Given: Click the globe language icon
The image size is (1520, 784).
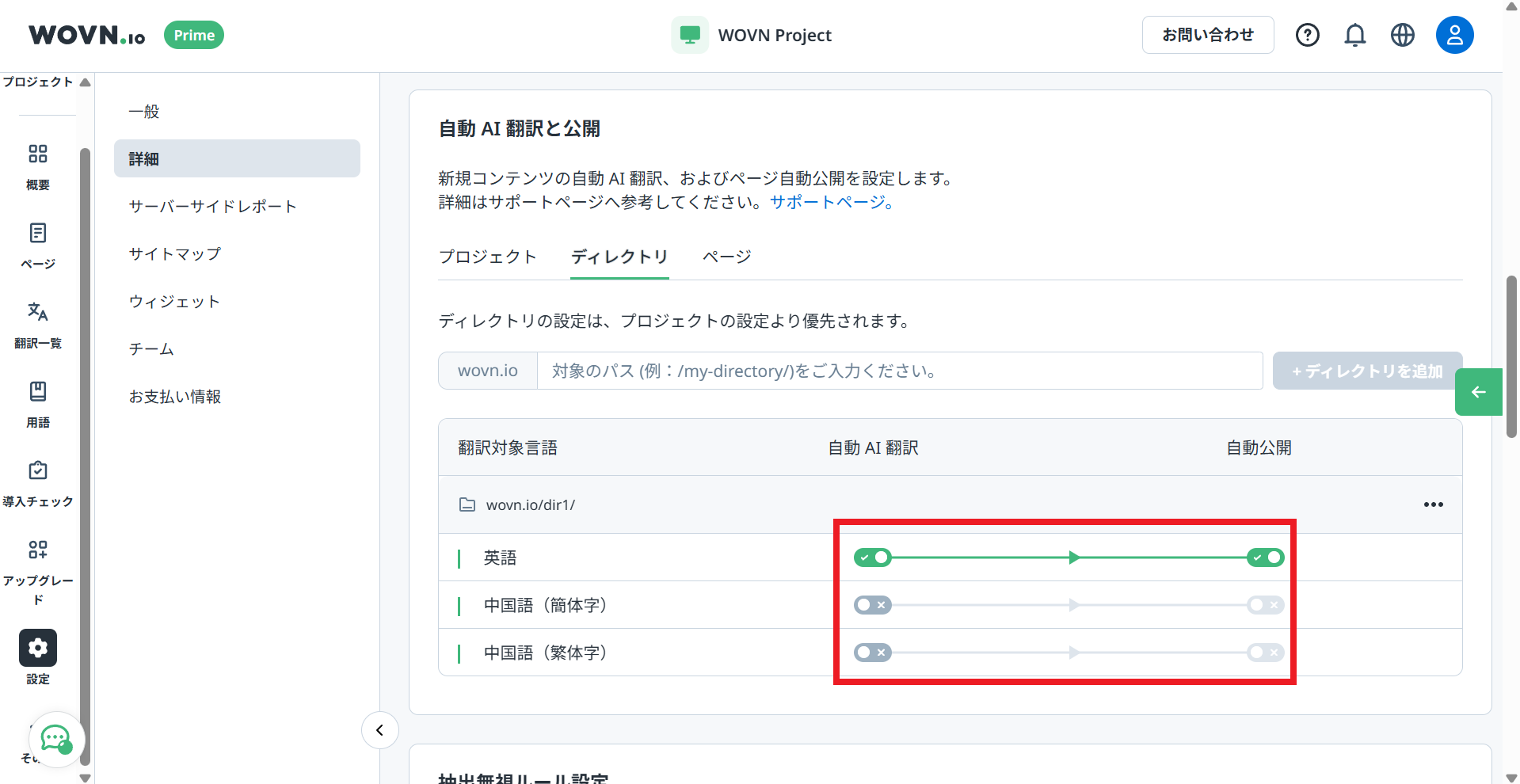Looking at the screenshot, I should [x=1402, y=35].
